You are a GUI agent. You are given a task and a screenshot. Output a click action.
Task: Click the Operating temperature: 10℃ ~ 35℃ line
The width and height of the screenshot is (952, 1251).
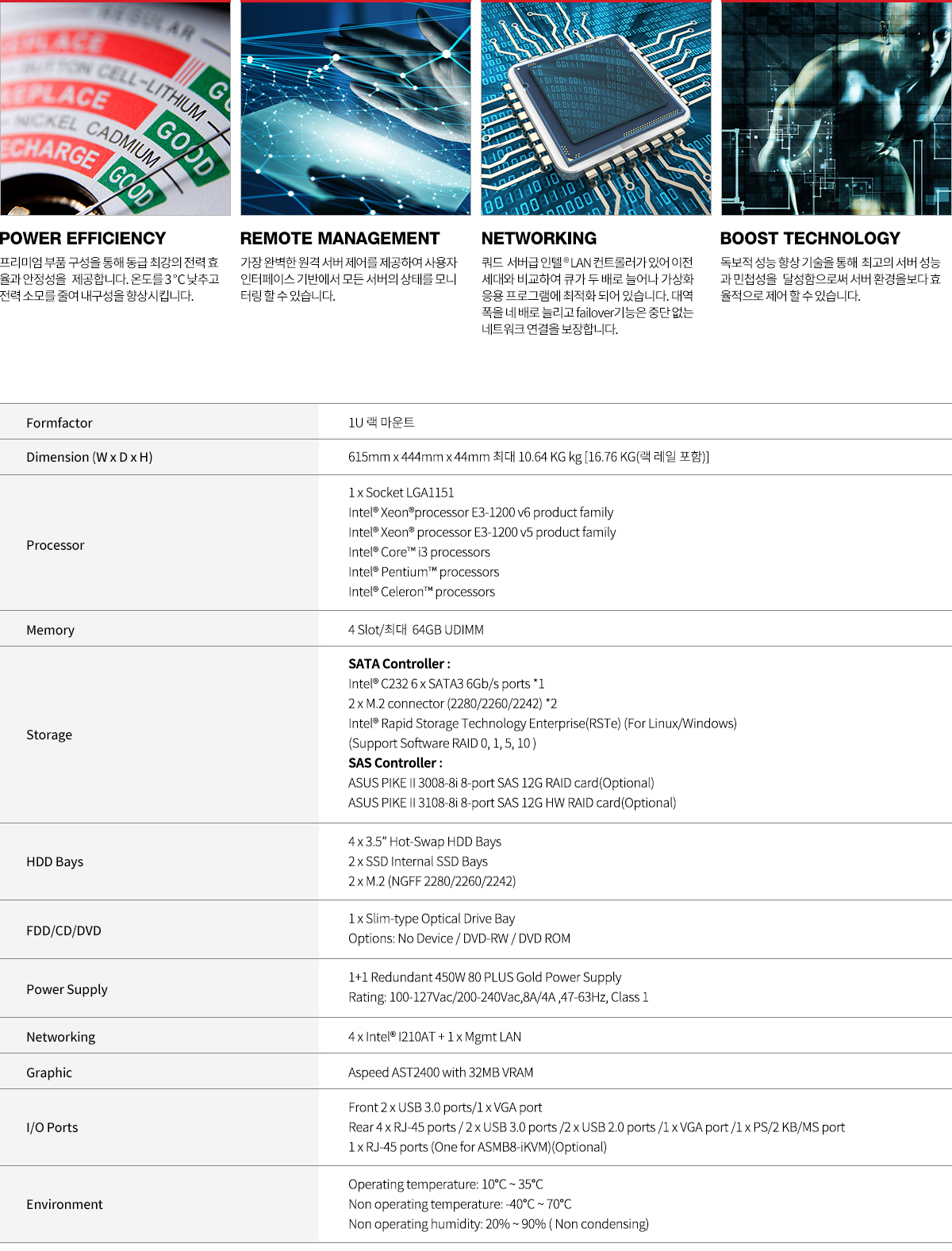pos(446,1184)
